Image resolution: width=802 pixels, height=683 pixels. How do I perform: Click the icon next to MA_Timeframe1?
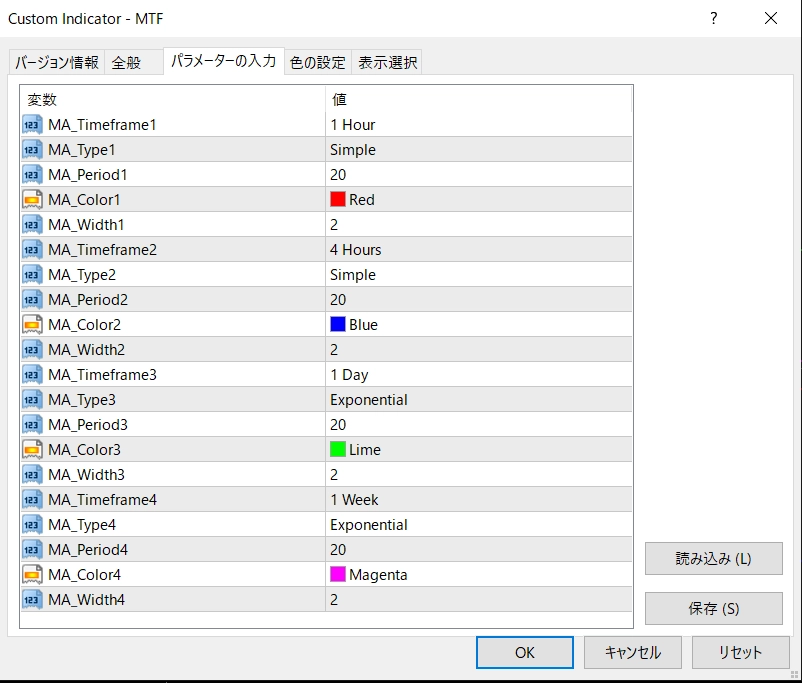coord(32,125)
